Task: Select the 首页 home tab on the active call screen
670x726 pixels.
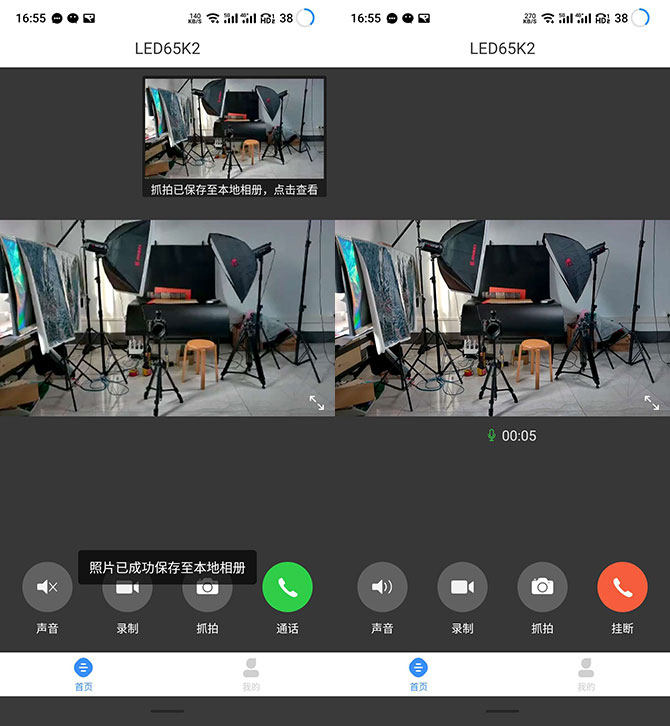Action: 419,674
